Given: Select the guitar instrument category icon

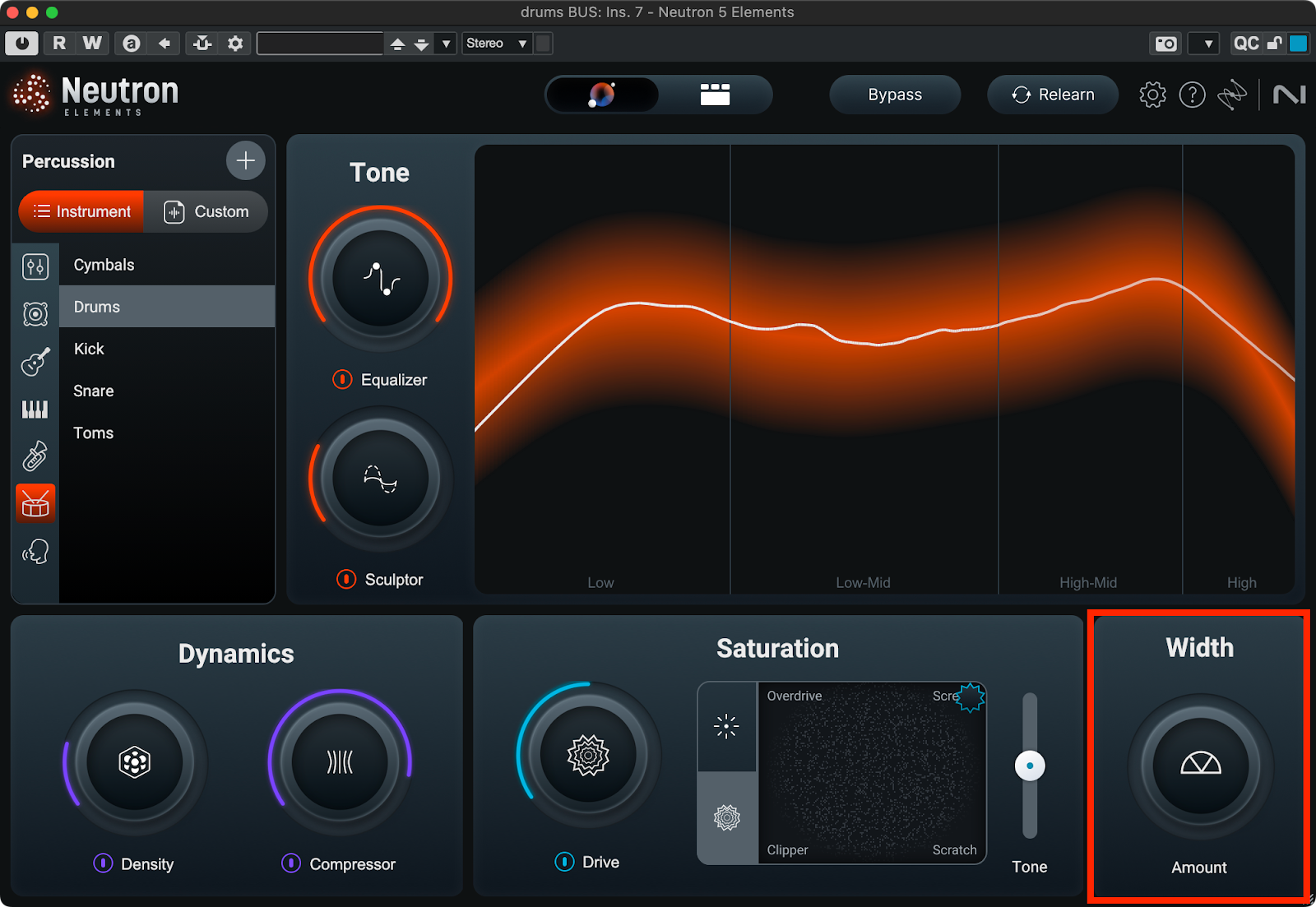Looking at the screenshot, I should (35, 361).
